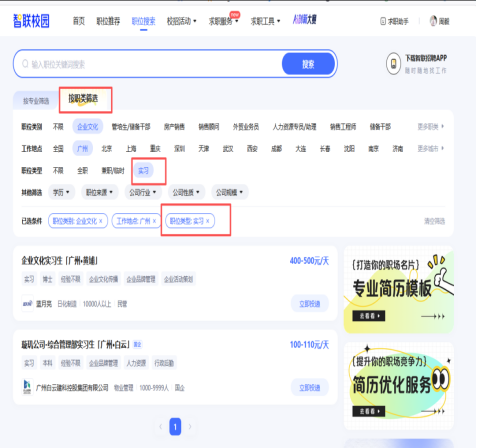
Task: Open the 公司行业 filter dropdown
Action: [x=143, y=192]
